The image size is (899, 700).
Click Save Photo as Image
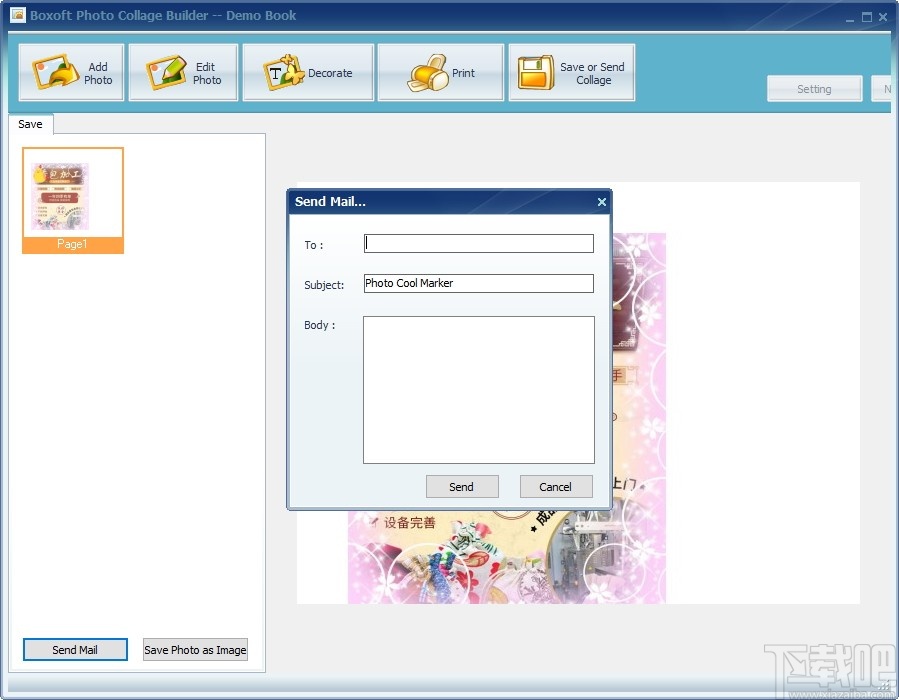point(195,650)
